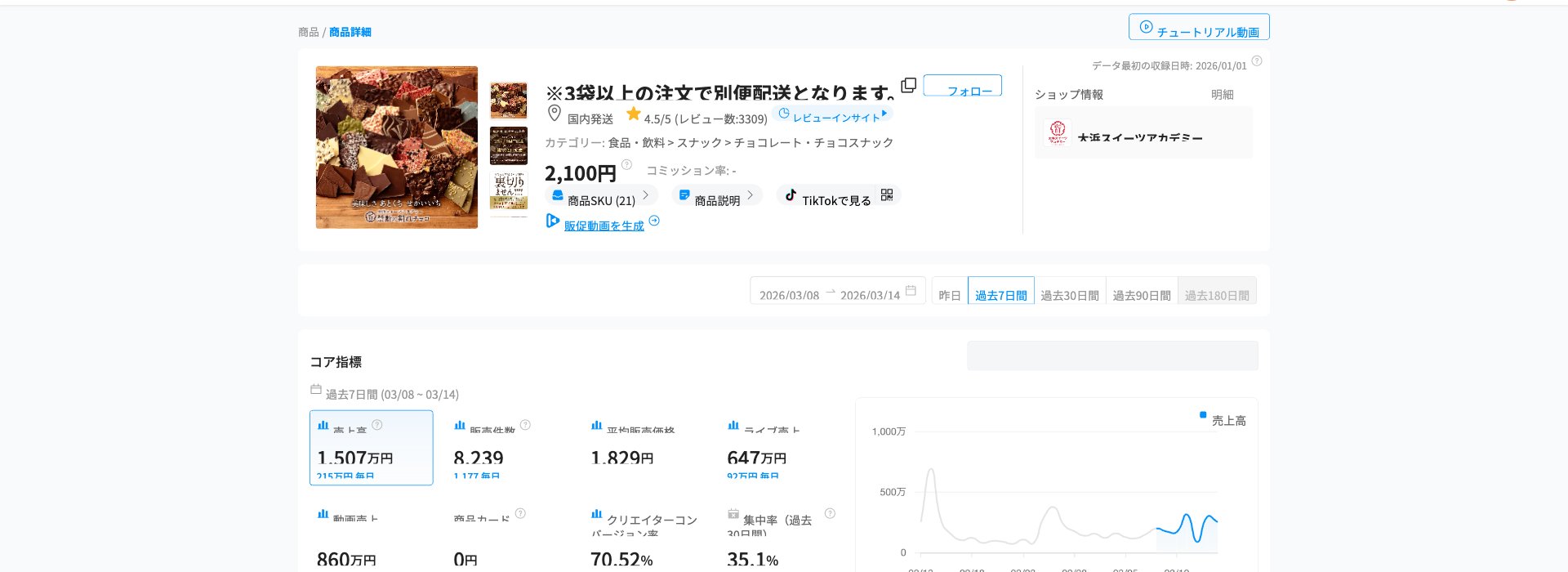The image size is (1568, 572).
Task: Click the help icon on the 商品カード metric
Action: 520,513
